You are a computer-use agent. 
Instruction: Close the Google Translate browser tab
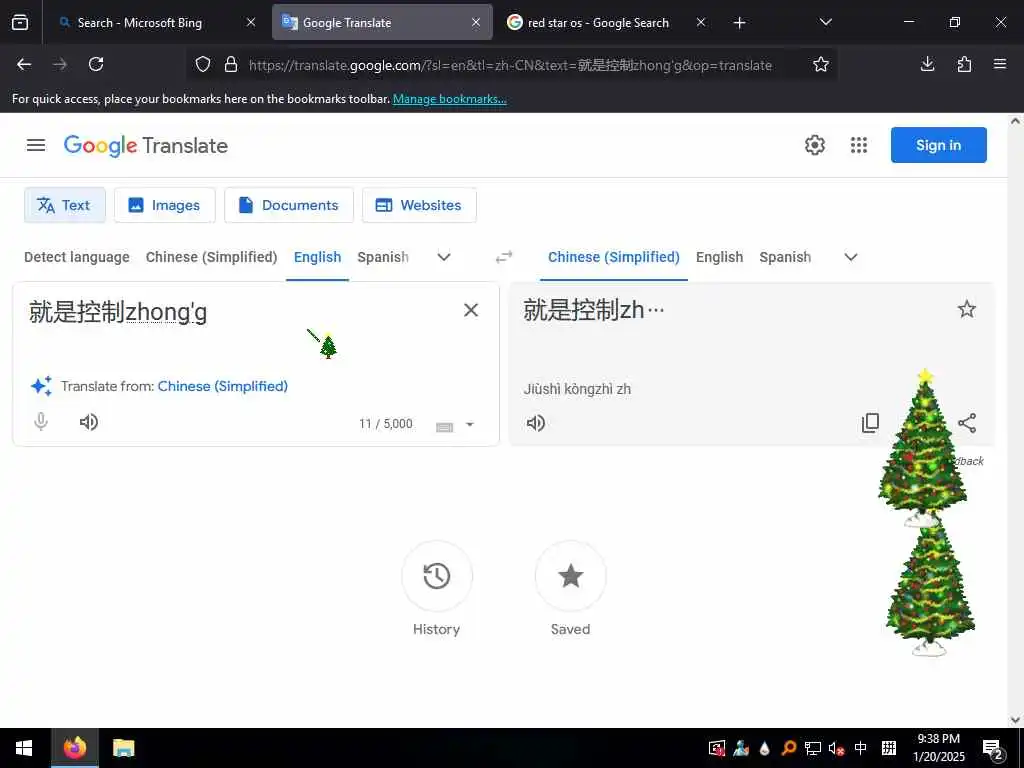476,22
